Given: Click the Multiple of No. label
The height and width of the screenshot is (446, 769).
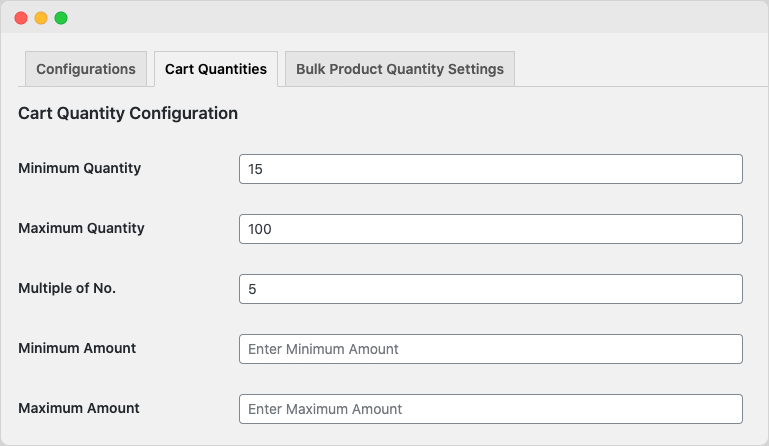Looking at the screenshot, I should [67, 288].
